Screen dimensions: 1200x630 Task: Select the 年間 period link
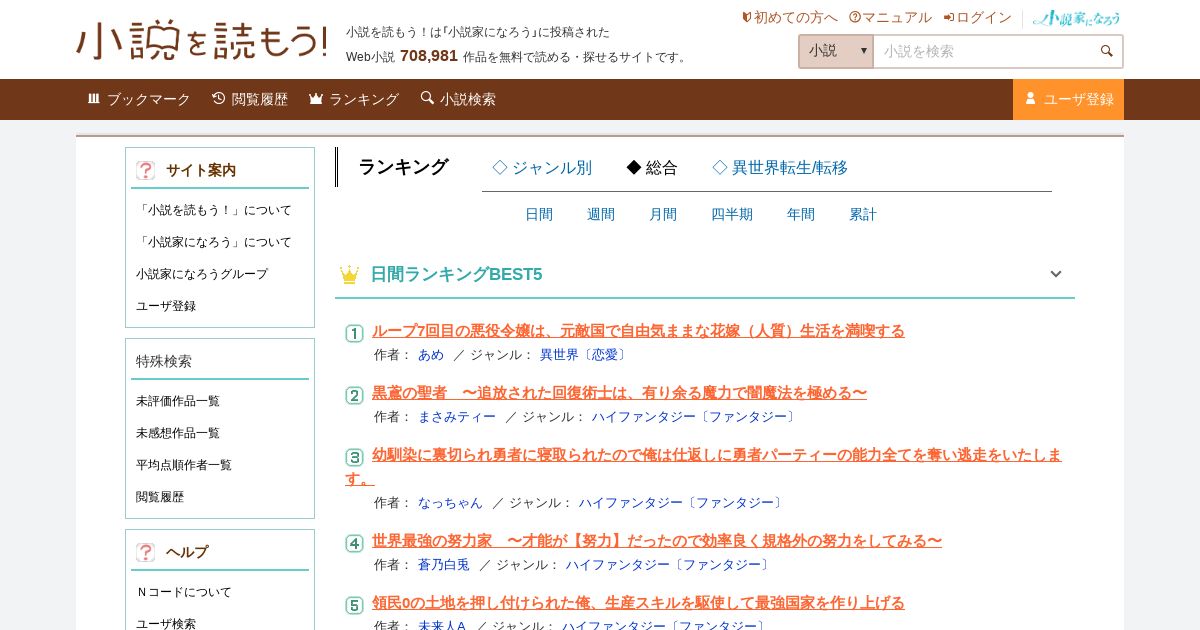pyautogui.click(x=801, y=214)
